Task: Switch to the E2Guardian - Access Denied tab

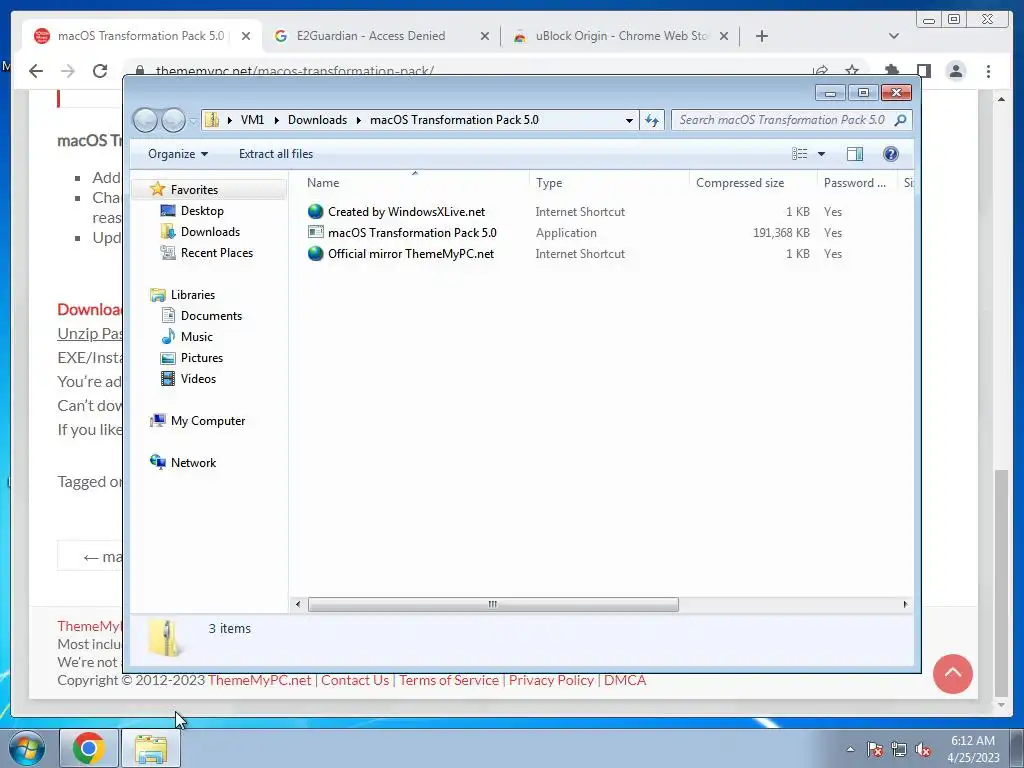Action: 370,36
